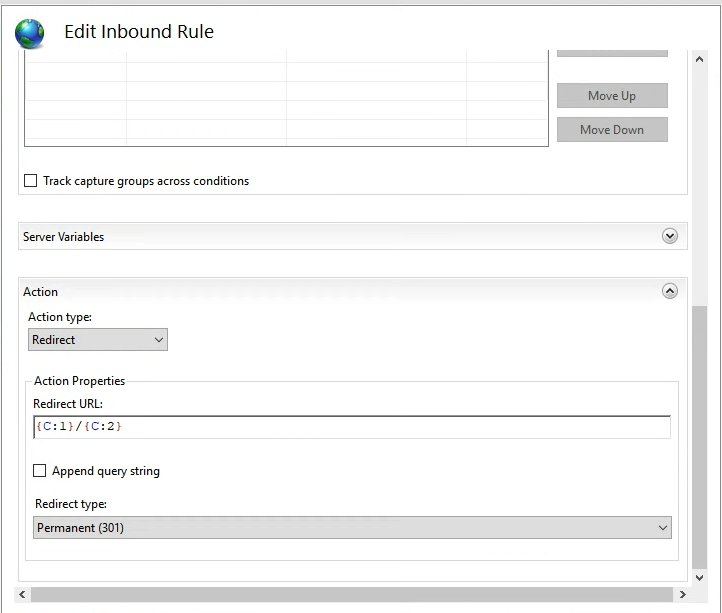
Task: Click the Action type: label
Action: 60,317
